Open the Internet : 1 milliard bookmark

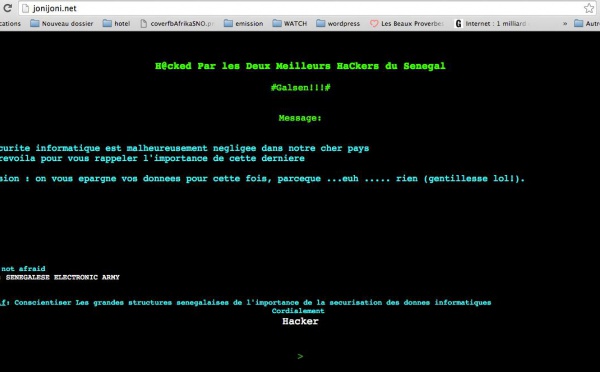(490, 23)
